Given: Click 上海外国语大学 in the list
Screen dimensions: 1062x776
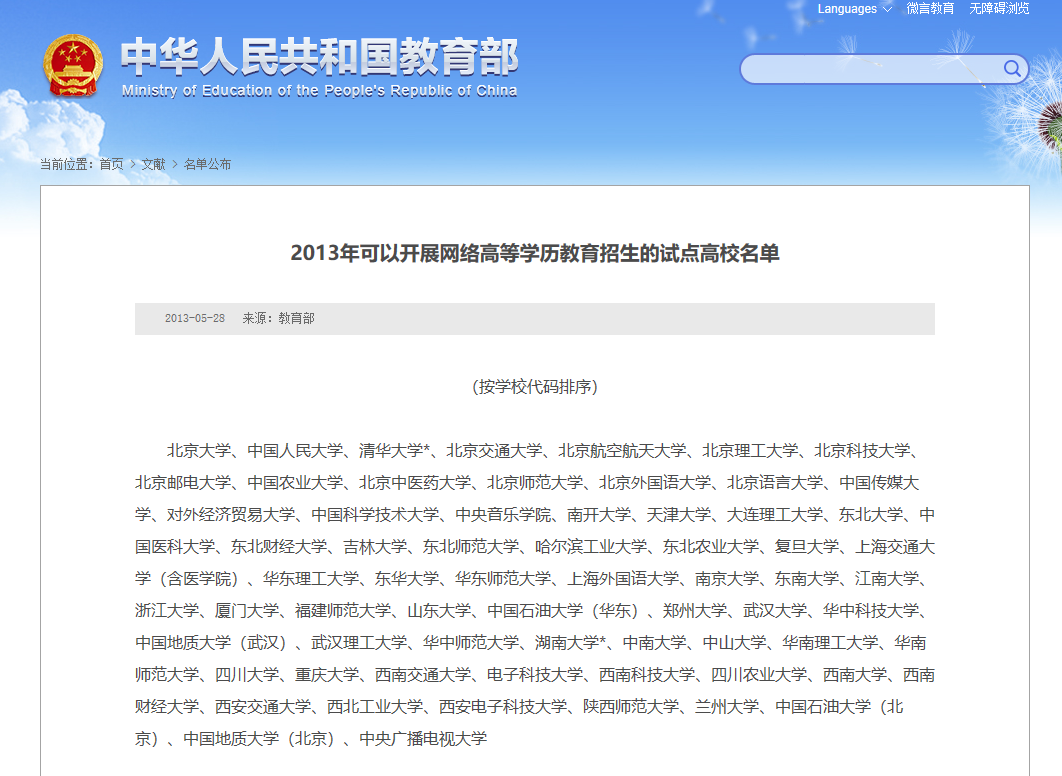Looking at the screenshot, I should coord(623,579).
